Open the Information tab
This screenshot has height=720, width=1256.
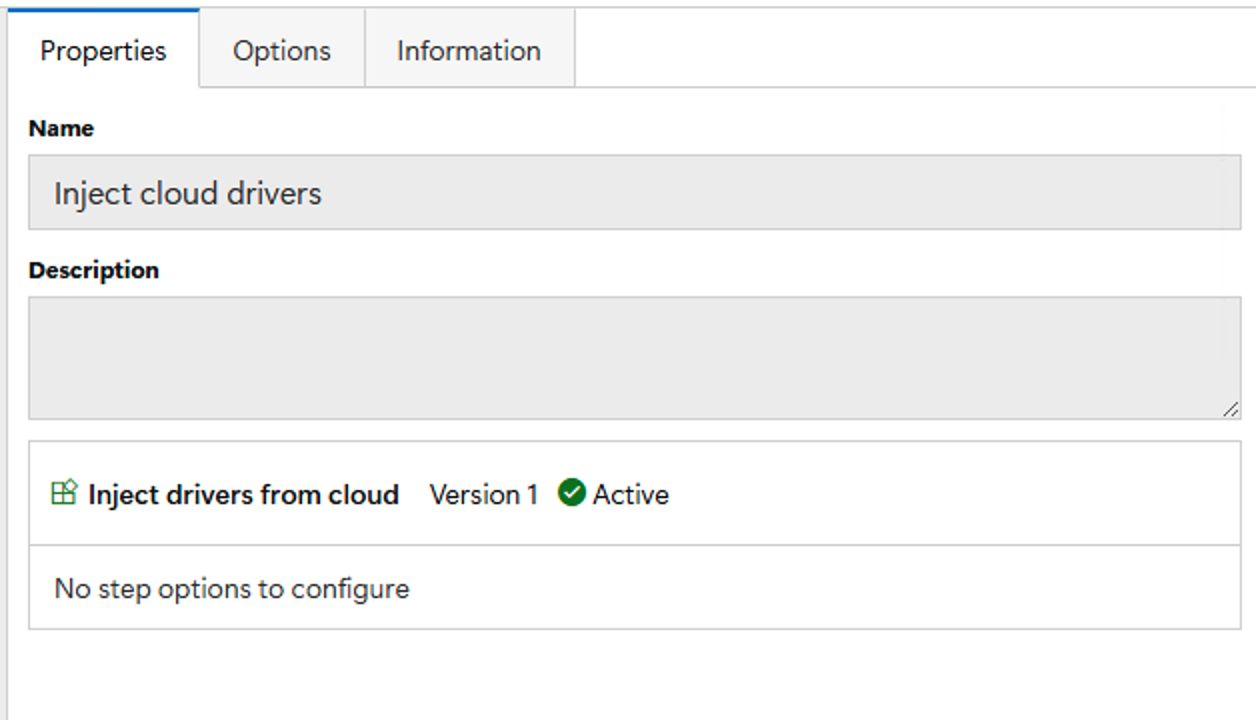(469, 50)
